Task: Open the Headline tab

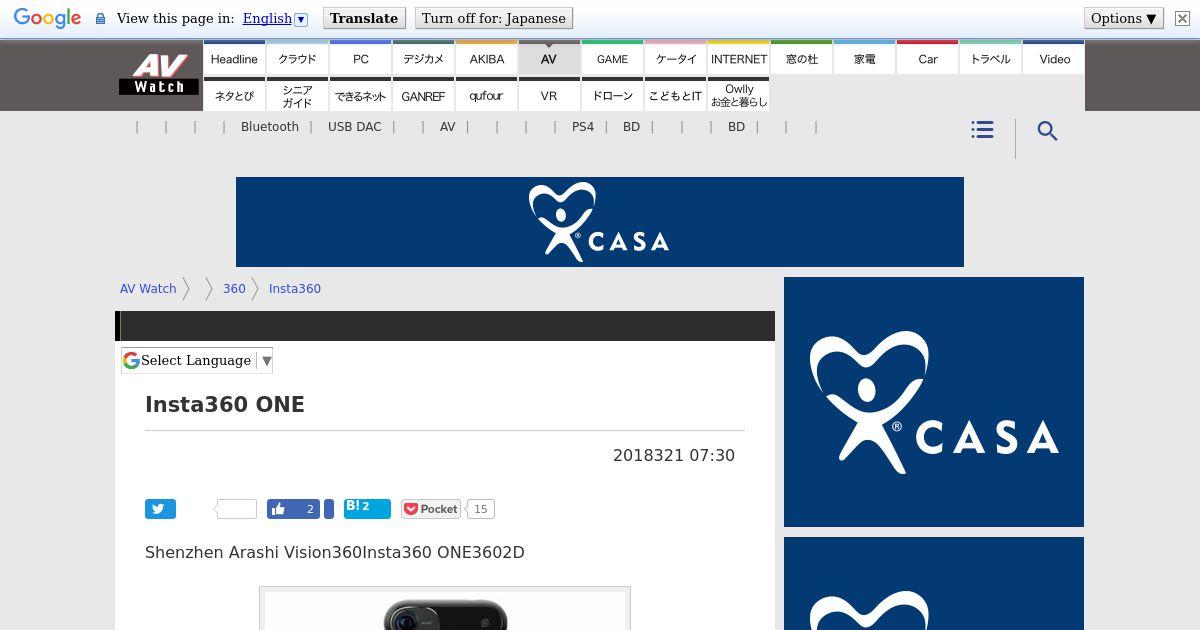Action: (234, 59)
